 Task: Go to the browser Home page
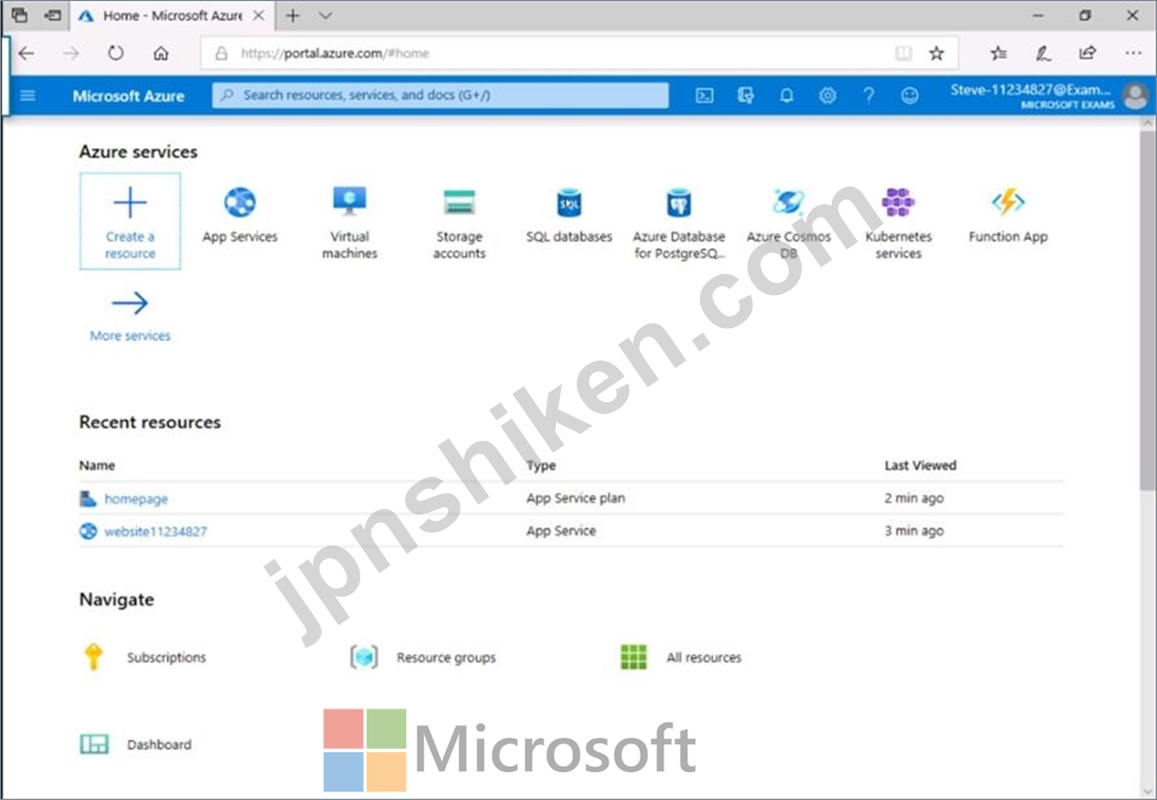(161, 53)
